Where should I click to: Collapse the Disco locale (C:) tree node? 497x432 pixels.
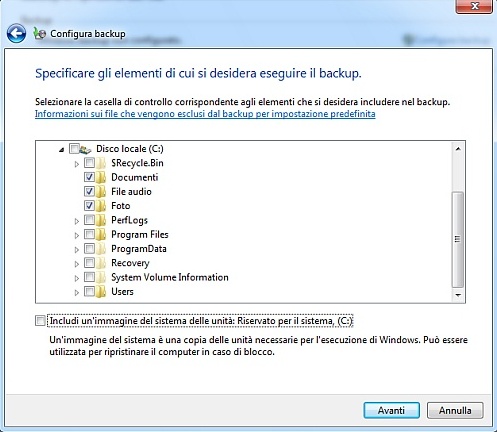(x=61, y=150)
